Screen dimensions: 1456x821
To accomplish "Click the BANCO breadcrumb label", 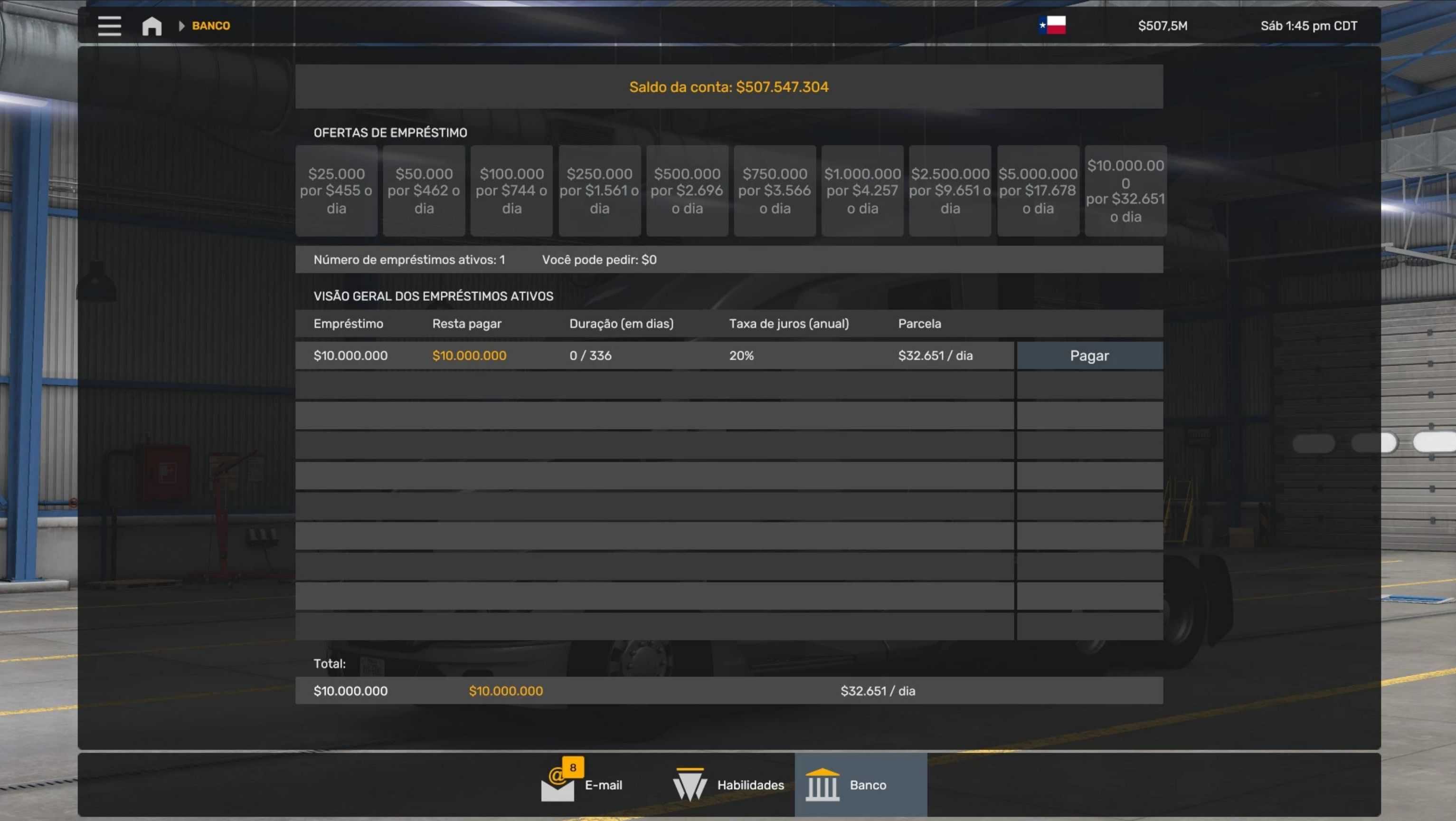I will (x=211, y=26).
